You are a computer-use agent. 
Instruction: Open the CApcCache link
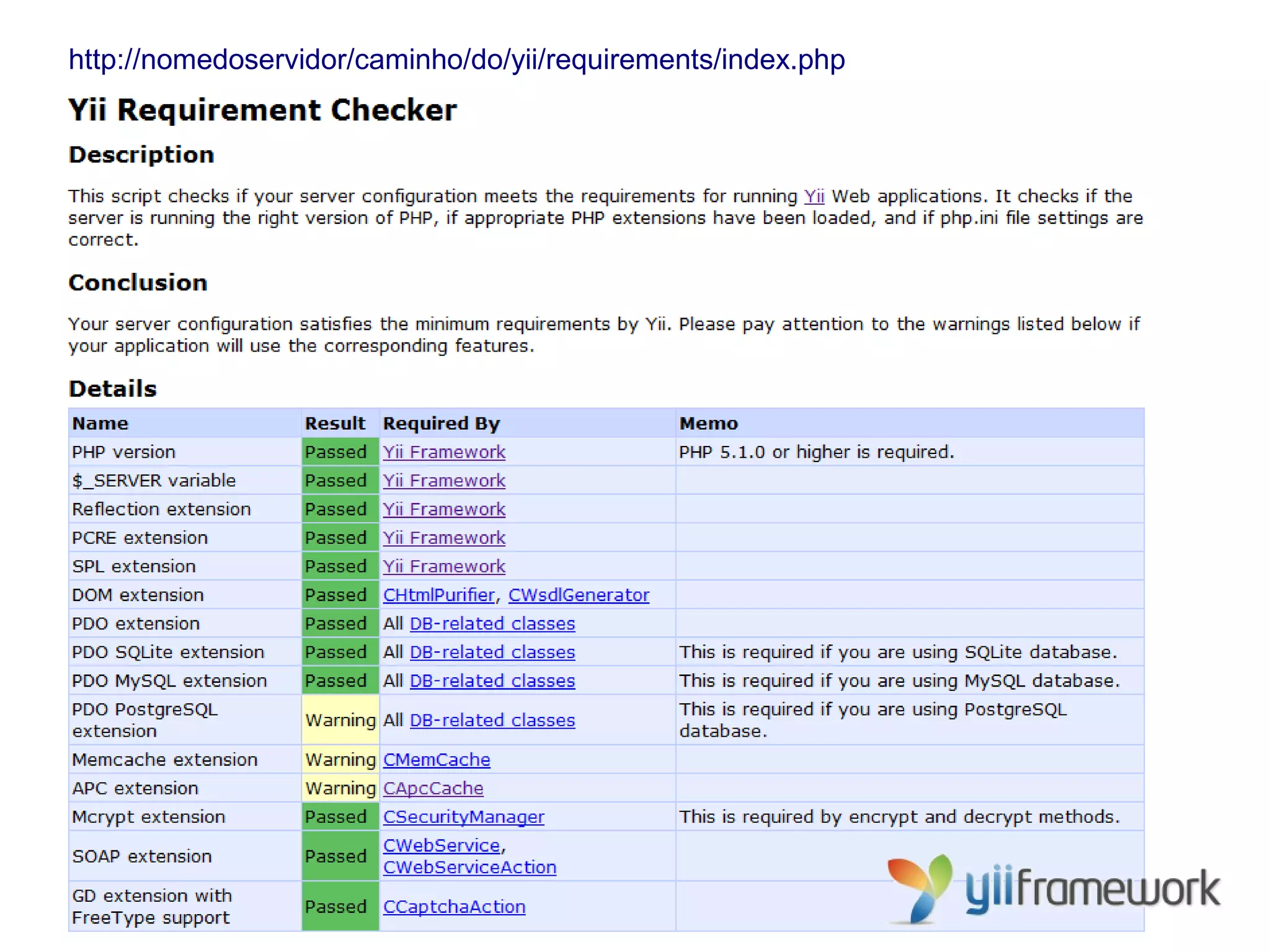433,788
